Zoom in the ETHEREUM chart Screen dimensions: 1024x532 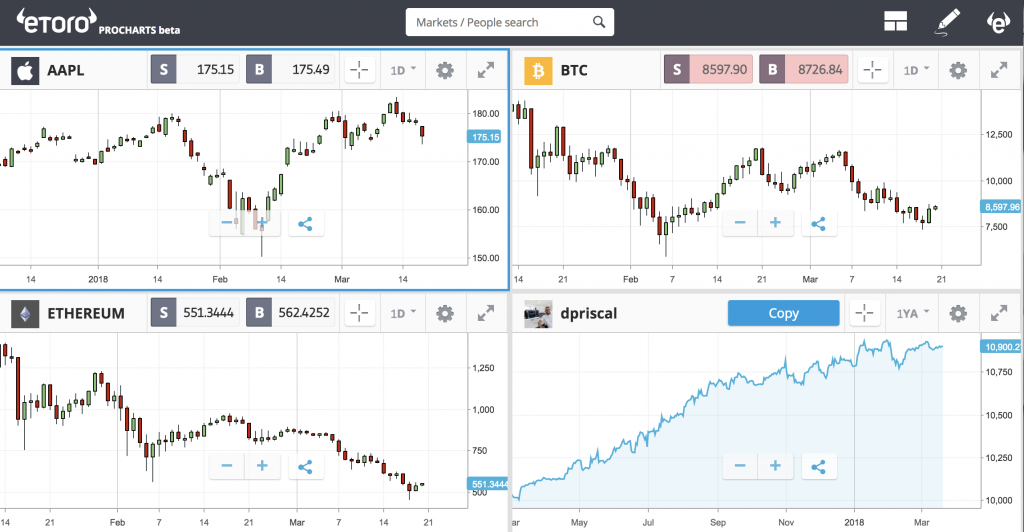[262, 466]
